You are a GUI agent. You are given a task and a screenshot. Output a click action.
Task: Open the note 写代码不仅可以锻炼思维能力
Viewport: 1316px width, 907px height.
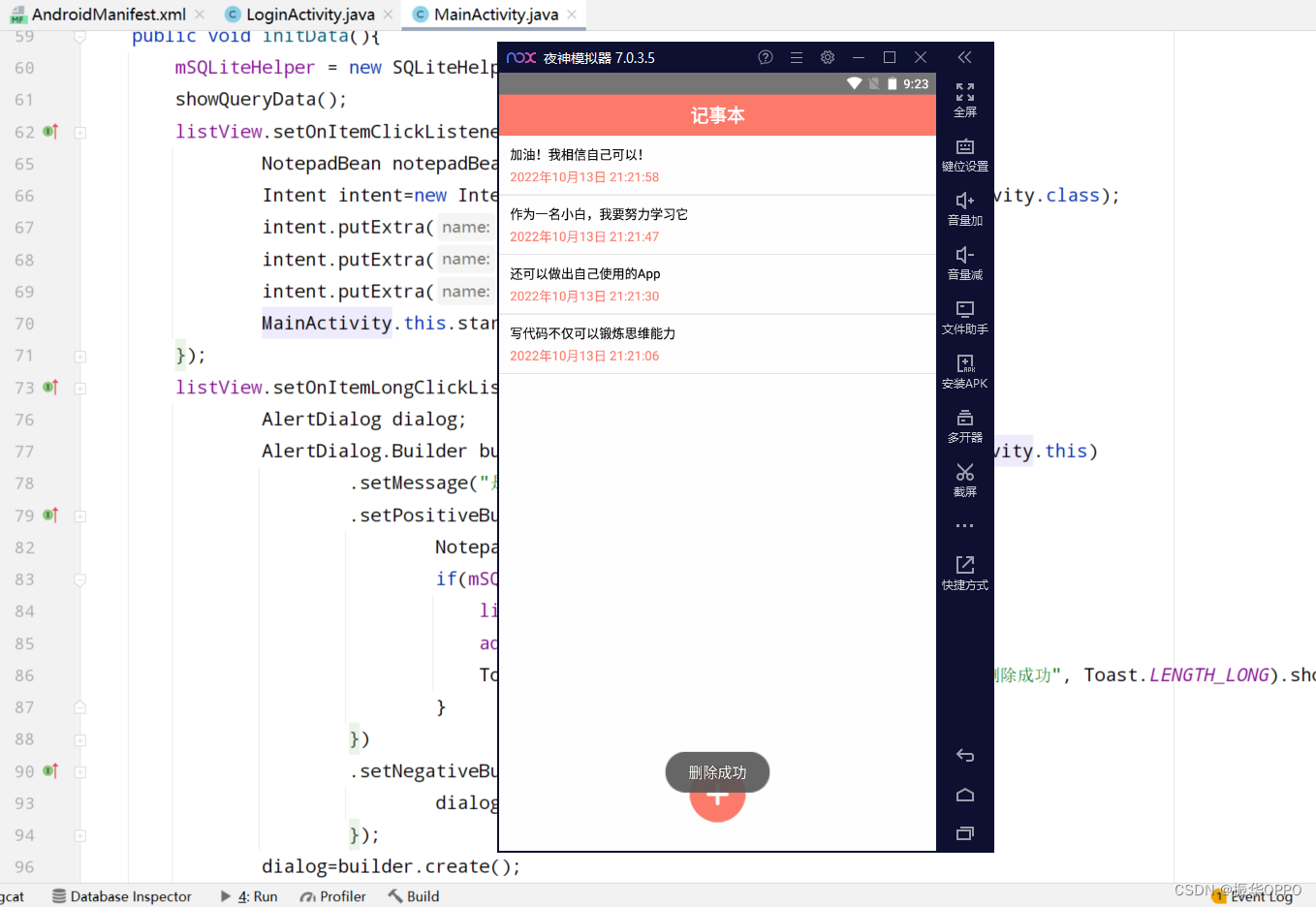717,344
